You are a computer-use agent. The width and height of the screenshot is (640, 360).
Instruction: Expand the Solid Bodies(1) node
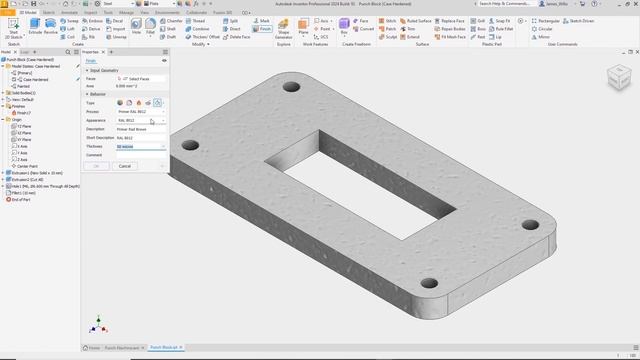click(3, 93)
